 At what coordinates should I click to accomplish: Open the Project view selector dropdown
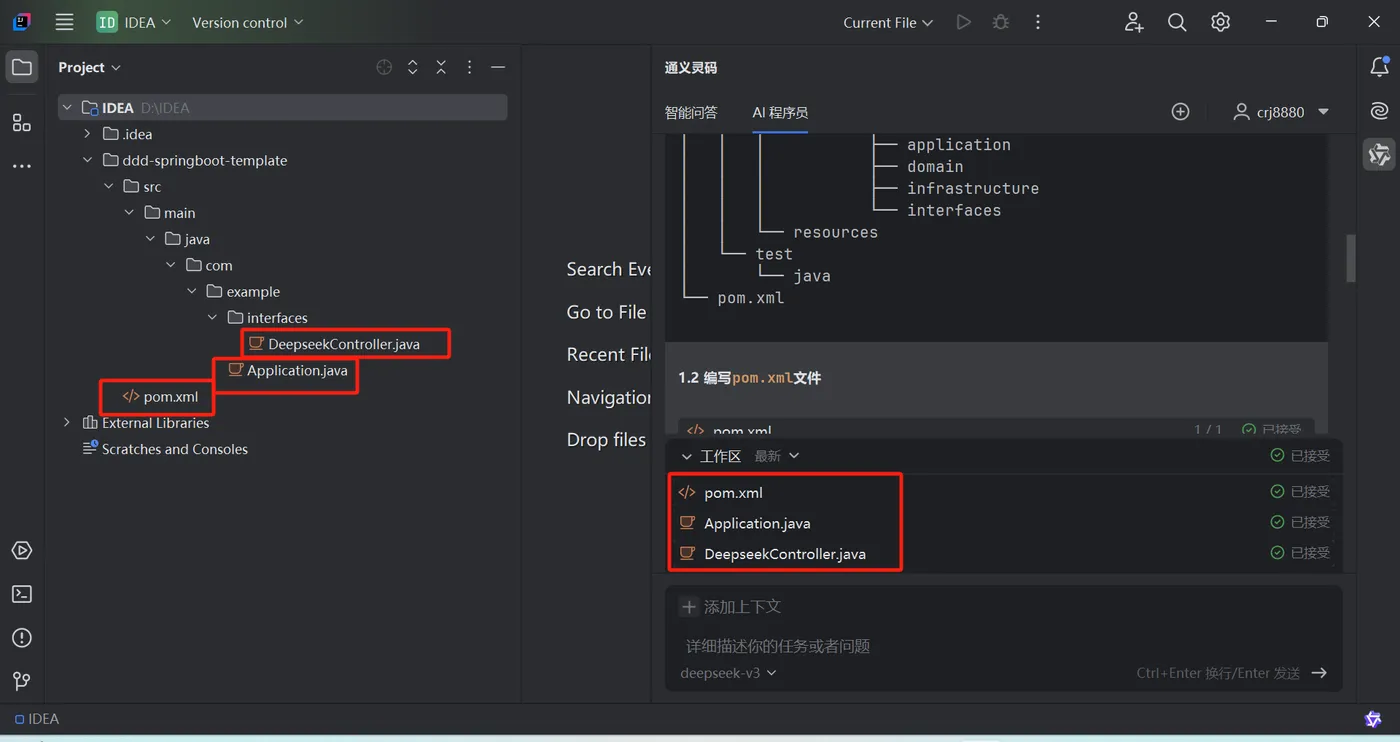pos(89,67)
